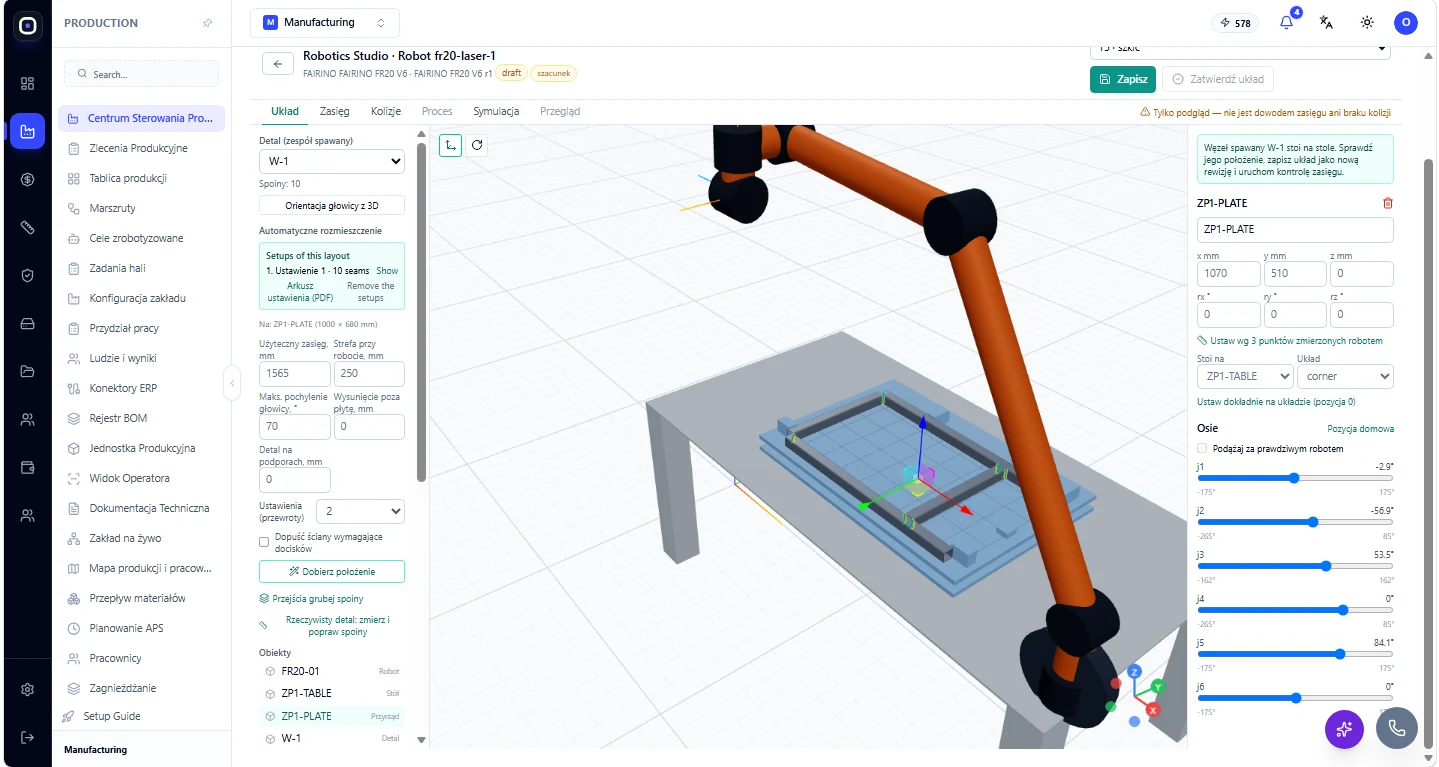Click the log out icon in left rail
This screenshot has height=767, width=1439.
tap(27, 737)
